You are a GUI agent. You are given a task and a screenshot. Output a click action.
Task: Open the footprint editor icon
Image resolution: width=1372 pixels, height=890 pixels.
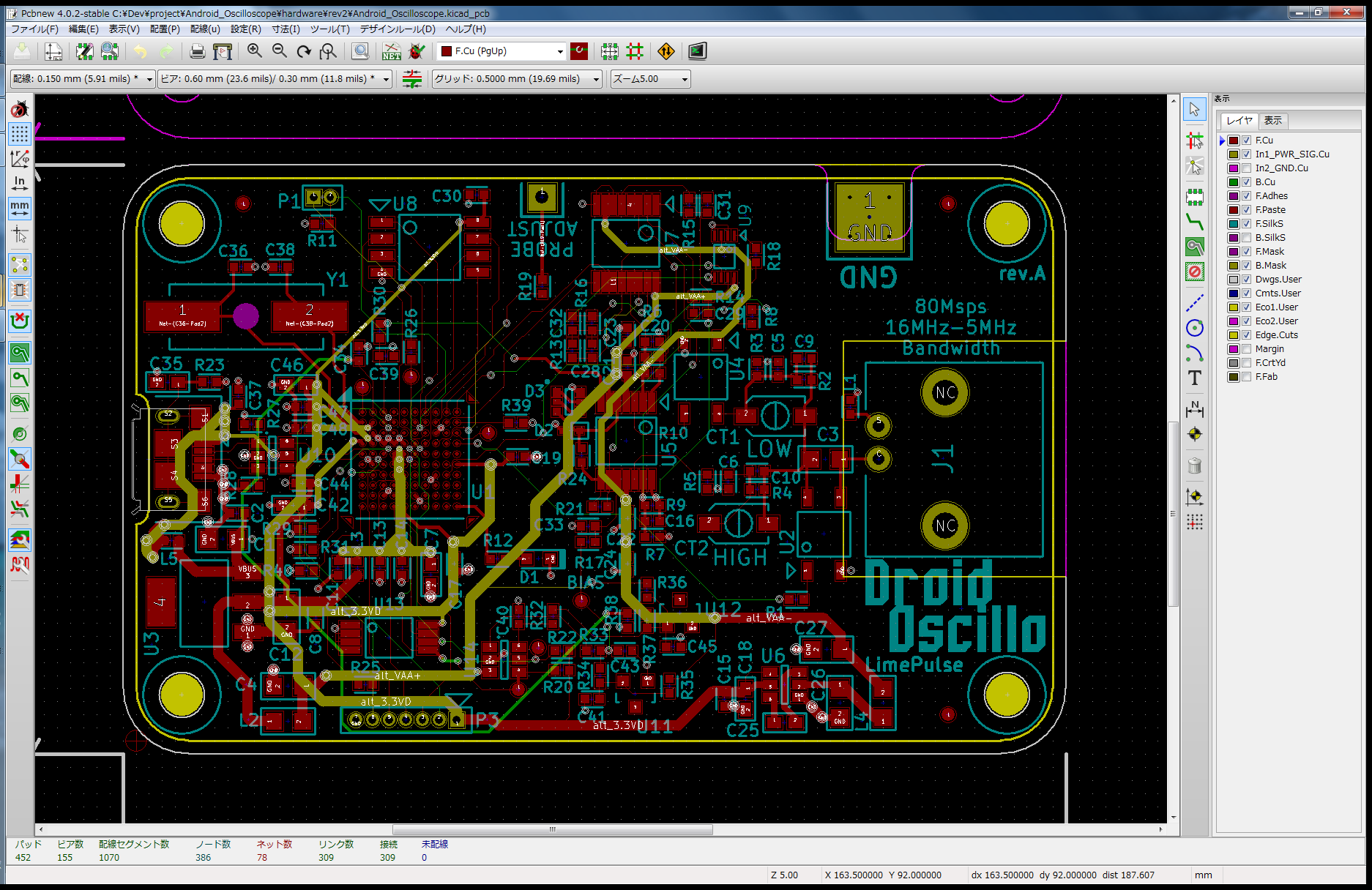(85, 51)
